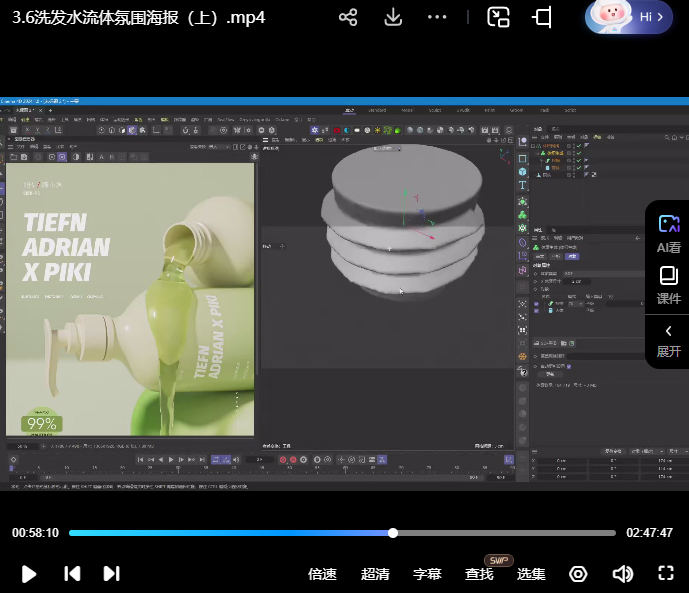Viewport: 689px width, 593px height.
Task: Expand the side panel with 展开
Action: coord(668,340)
